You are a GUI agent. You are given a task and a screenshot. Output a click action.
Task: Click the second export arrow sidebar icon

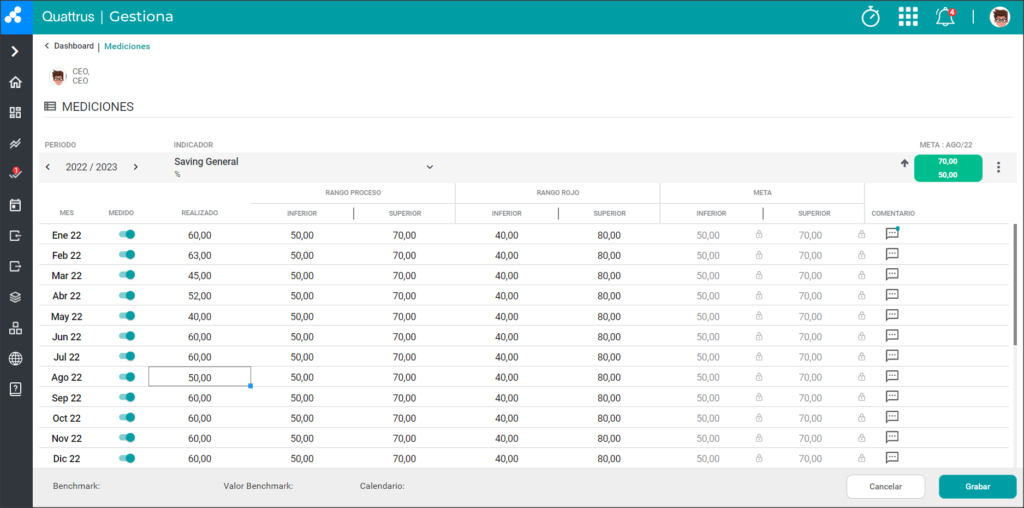(x=16, y=266)
